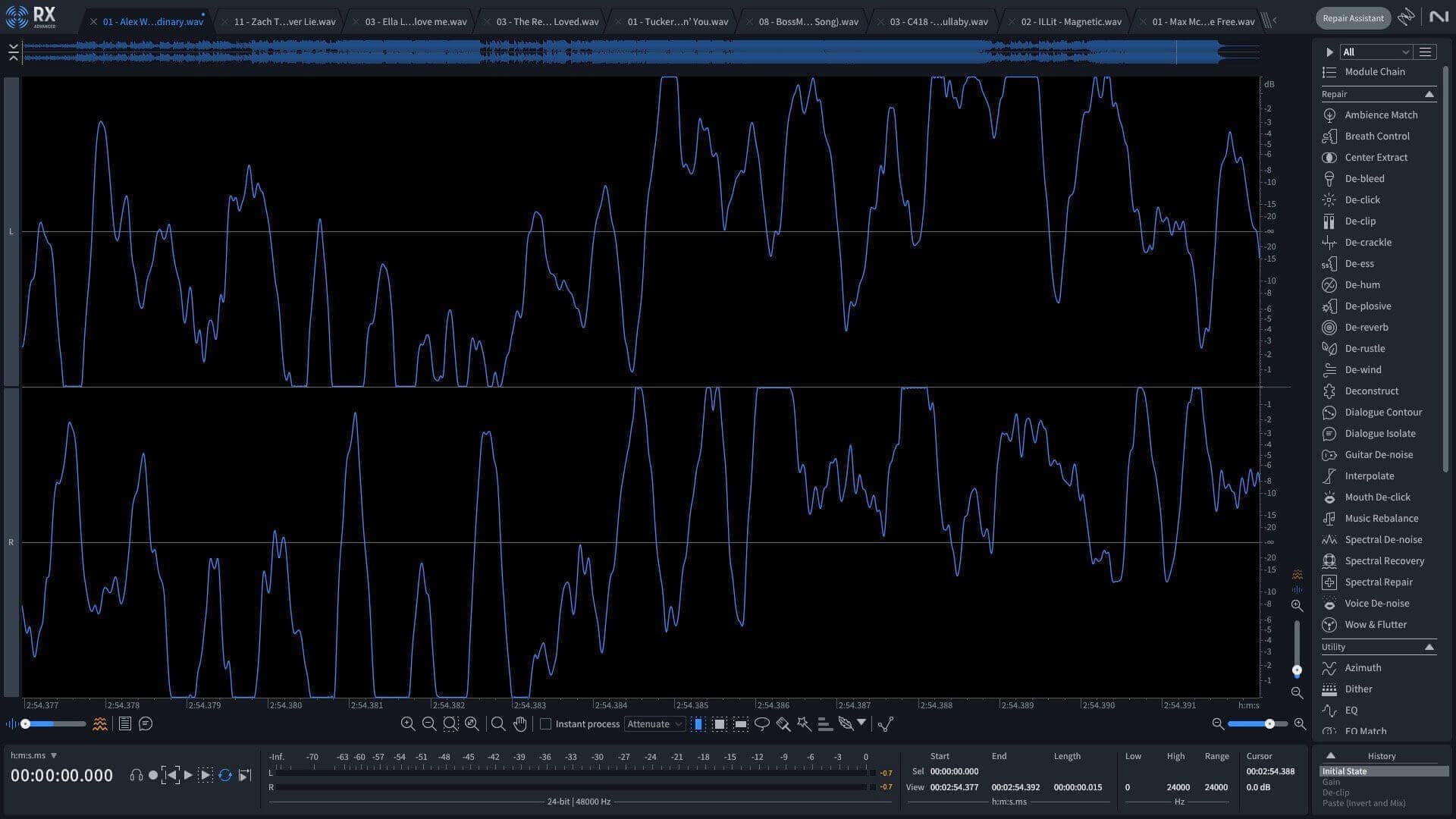Open the Attenuate mode dropdown

pyautogui.click(x=654, y=724)
